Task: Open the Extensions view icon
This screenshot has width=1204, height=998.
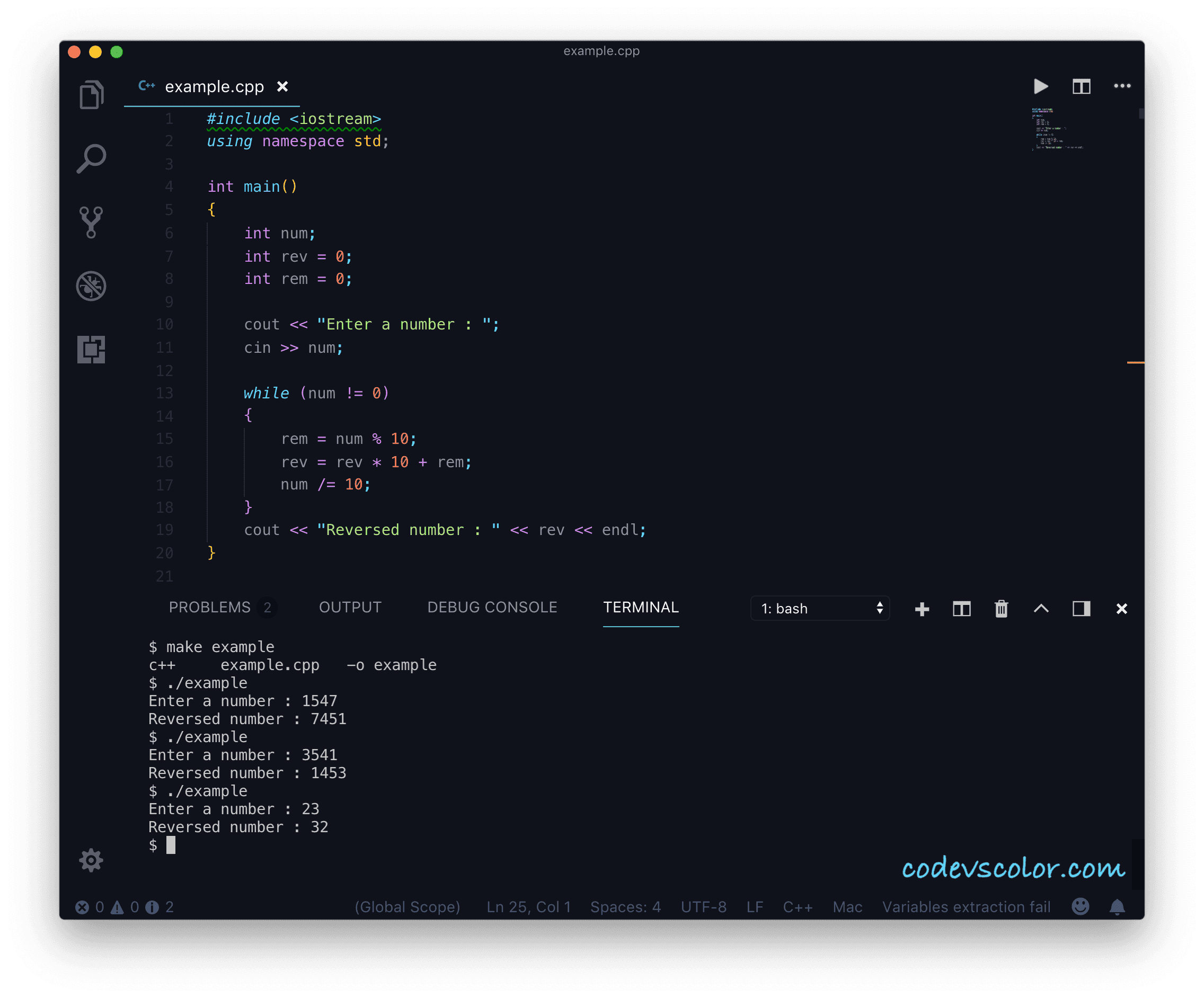Action: click(91, 349)
